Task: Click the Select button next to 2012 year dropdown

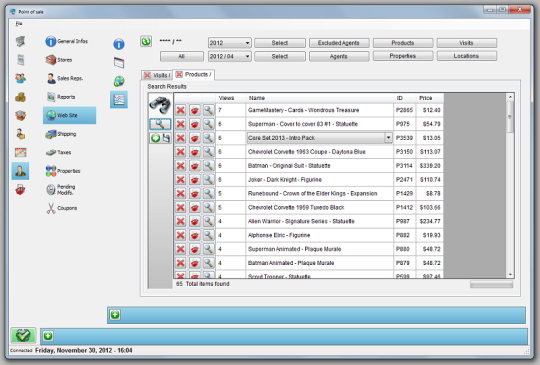Action: click(280, 43)
